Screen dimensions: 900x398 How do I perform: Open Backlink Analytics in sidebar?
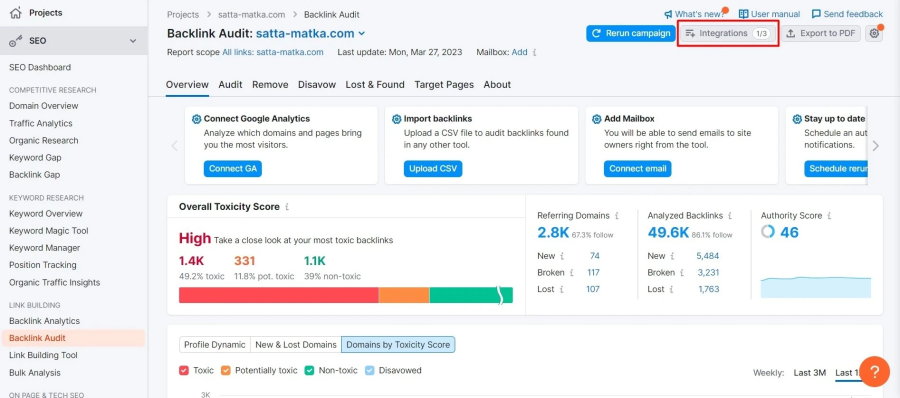[x=44, y=321]
